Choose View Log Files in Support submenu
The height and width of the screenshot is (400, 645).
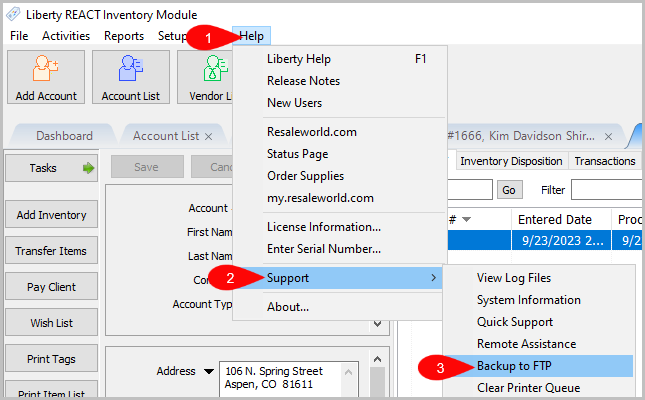pos(538,278)
